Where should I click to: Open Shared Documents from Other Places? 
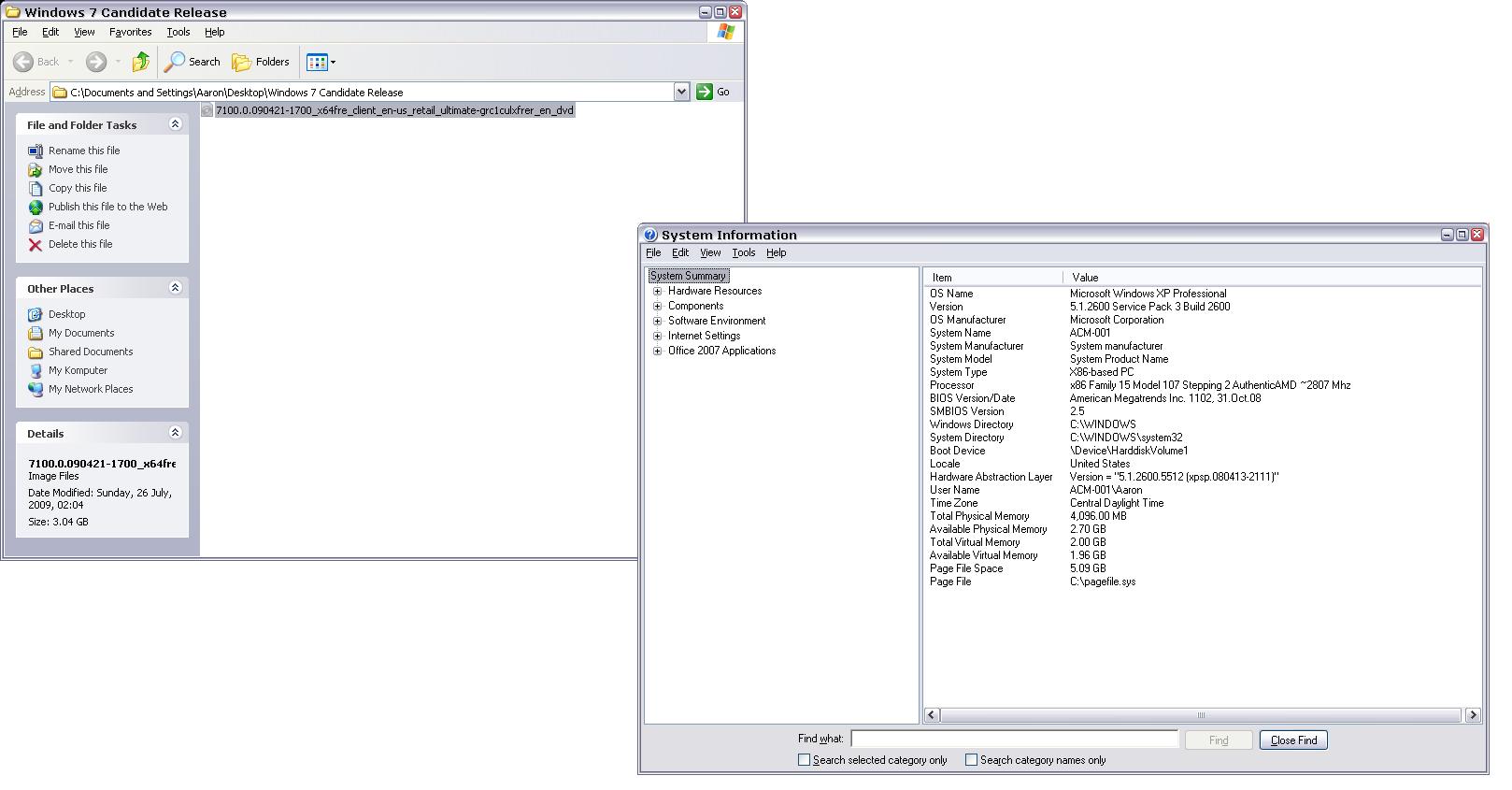coord(91,352)
